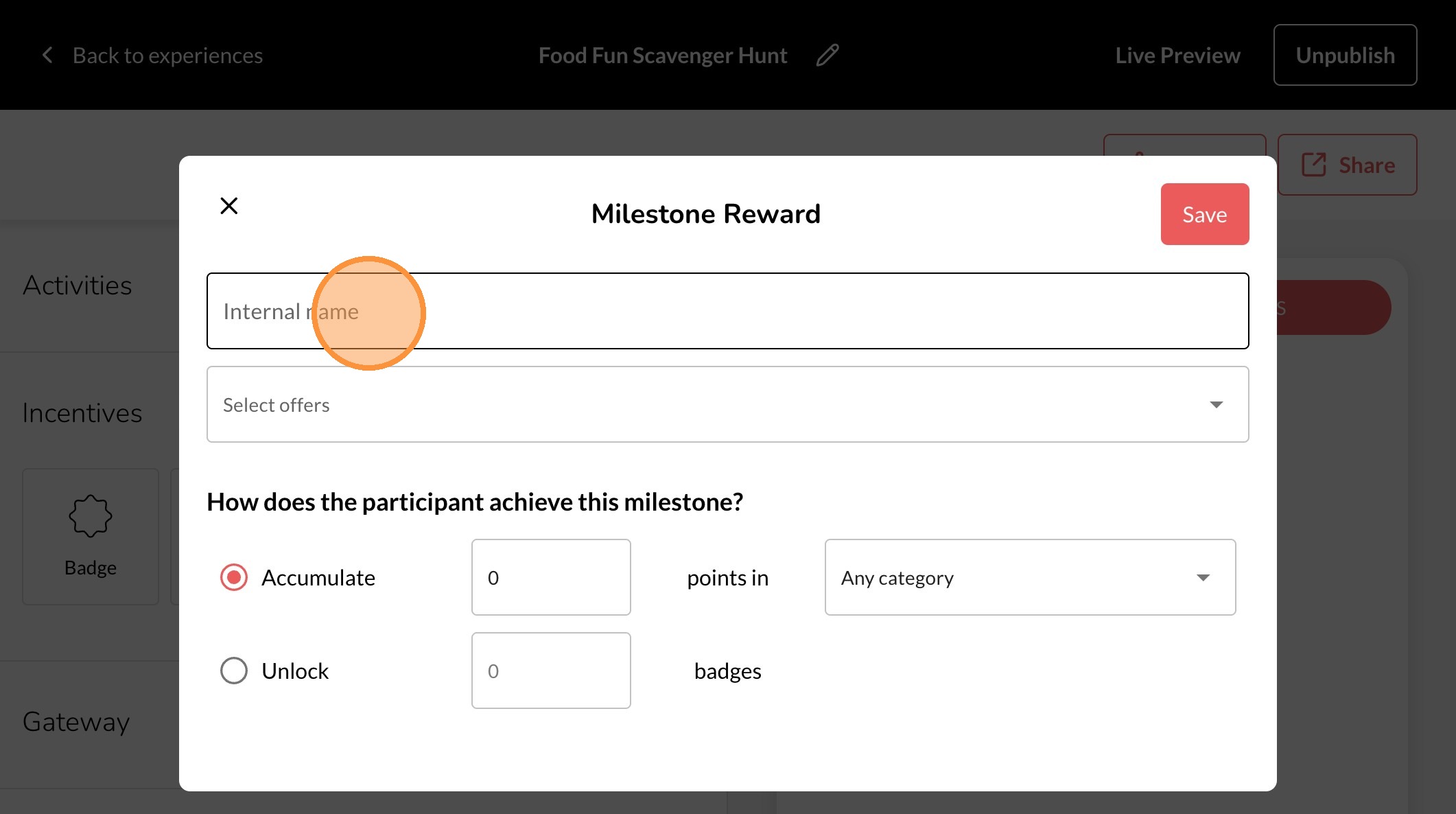Close the Milestone Reward dialog

tap(229, 206)
